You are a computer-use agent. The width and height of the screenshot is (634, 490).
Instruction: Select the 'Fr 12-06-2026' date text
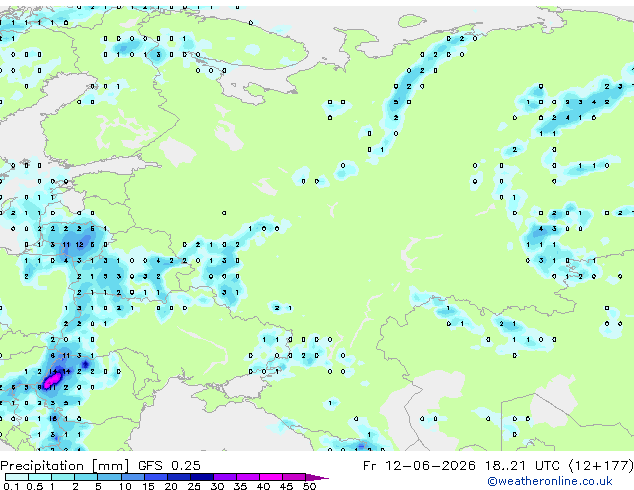click(419, 466)
